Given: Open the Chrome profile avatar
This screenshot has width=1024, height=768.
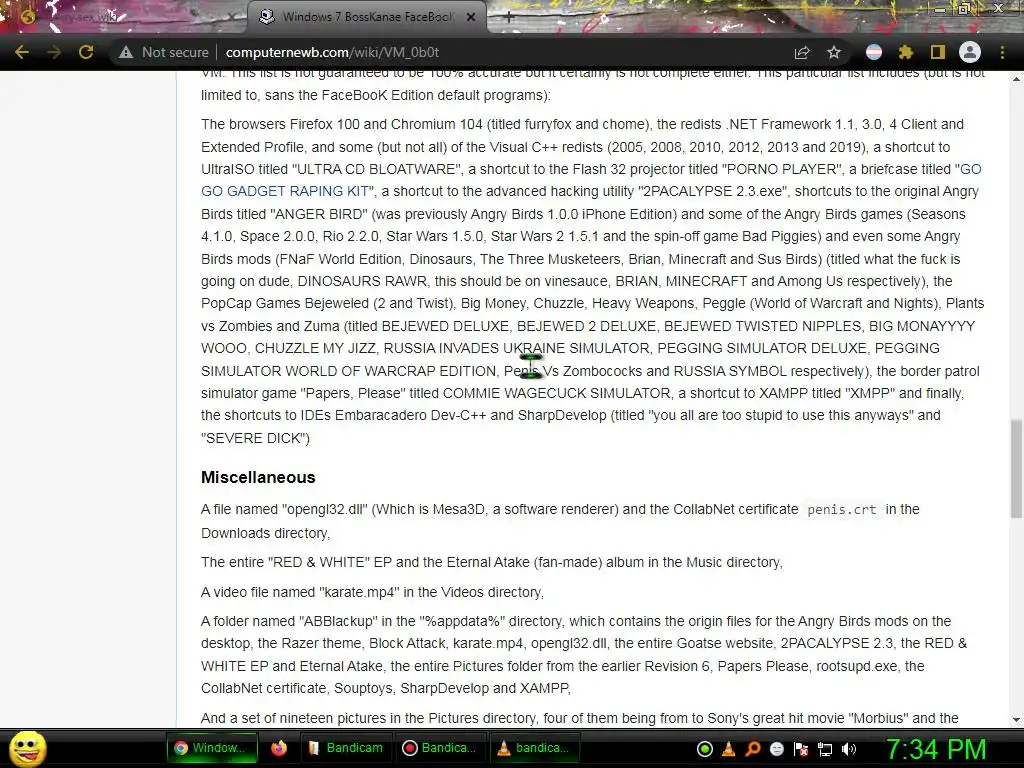Looking at the screenshot, I should (970, 52).
